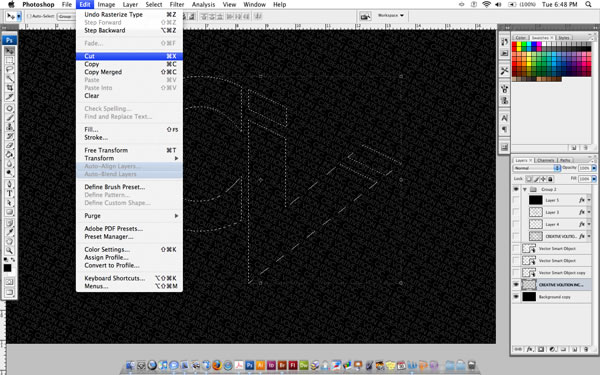600x375 pixels.
Task: Toggle the Auto-Select checkbox
Action: coord(29,16)
